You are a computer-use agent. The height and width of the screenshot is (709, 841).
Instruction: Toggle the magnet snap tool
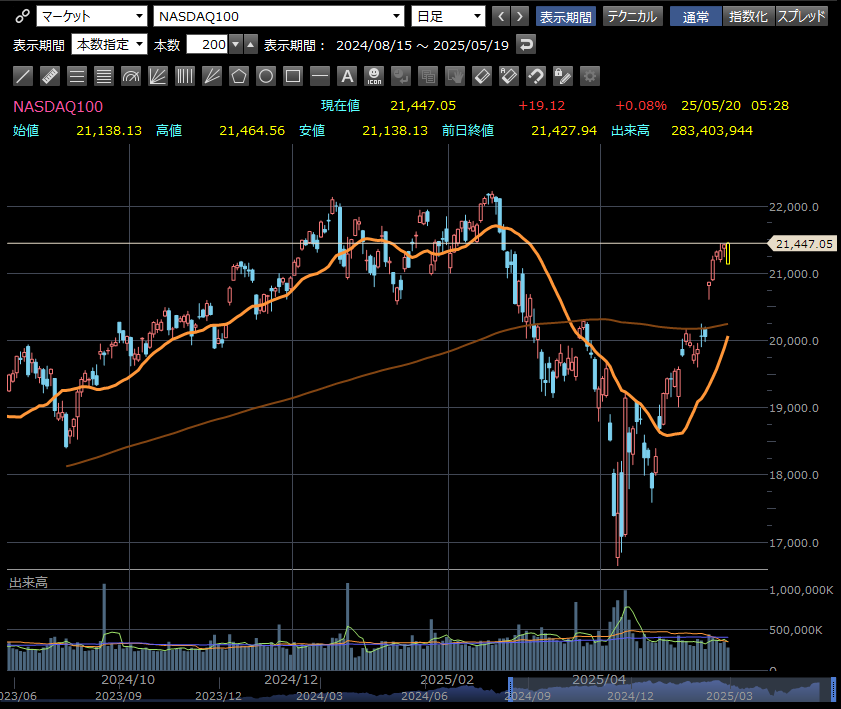click(536, 76)
